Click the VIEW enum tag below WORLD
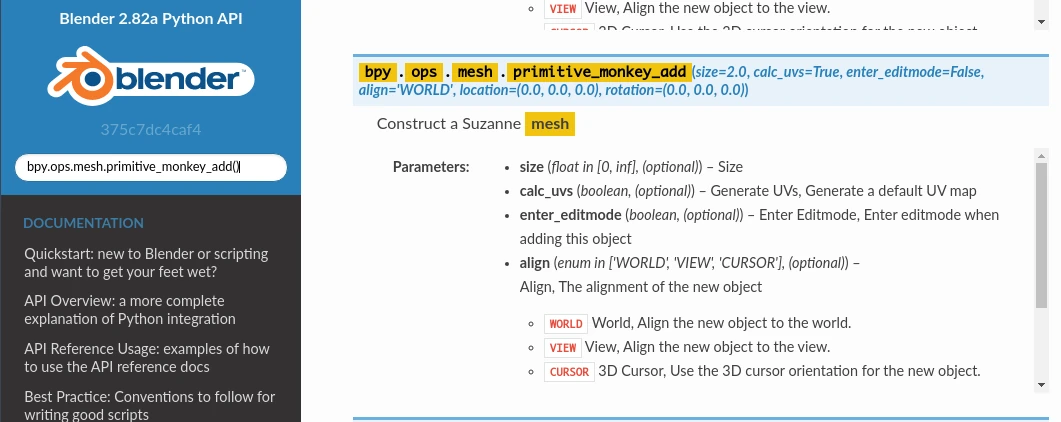Image resolution: width=1061 pixels, height=422 pixels. click(x=563, y=348)
